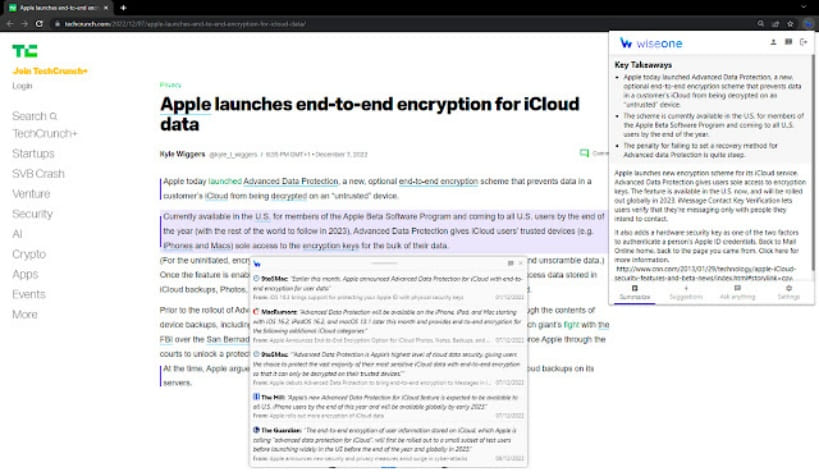This screenshot has height=472, width=819.
Task: Click the TechCrunch TC logo
Action: (24, 51)
